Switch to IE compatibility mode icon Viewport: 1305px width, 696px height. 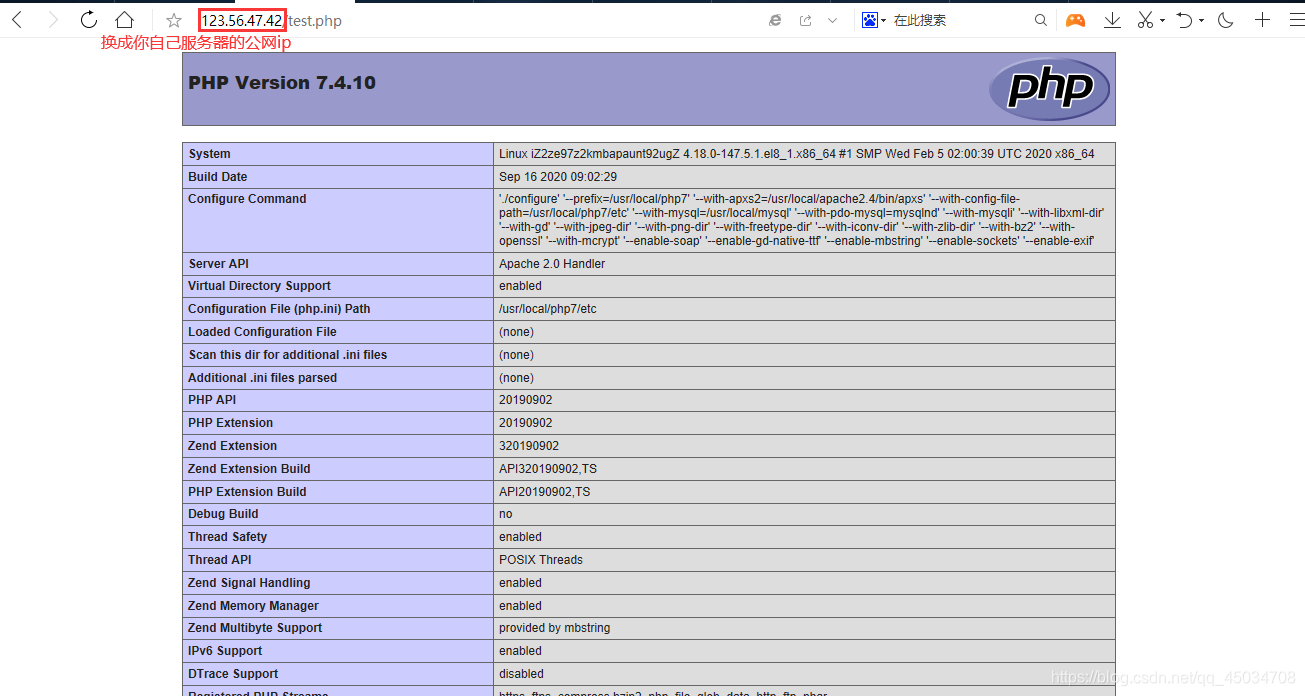775,20
